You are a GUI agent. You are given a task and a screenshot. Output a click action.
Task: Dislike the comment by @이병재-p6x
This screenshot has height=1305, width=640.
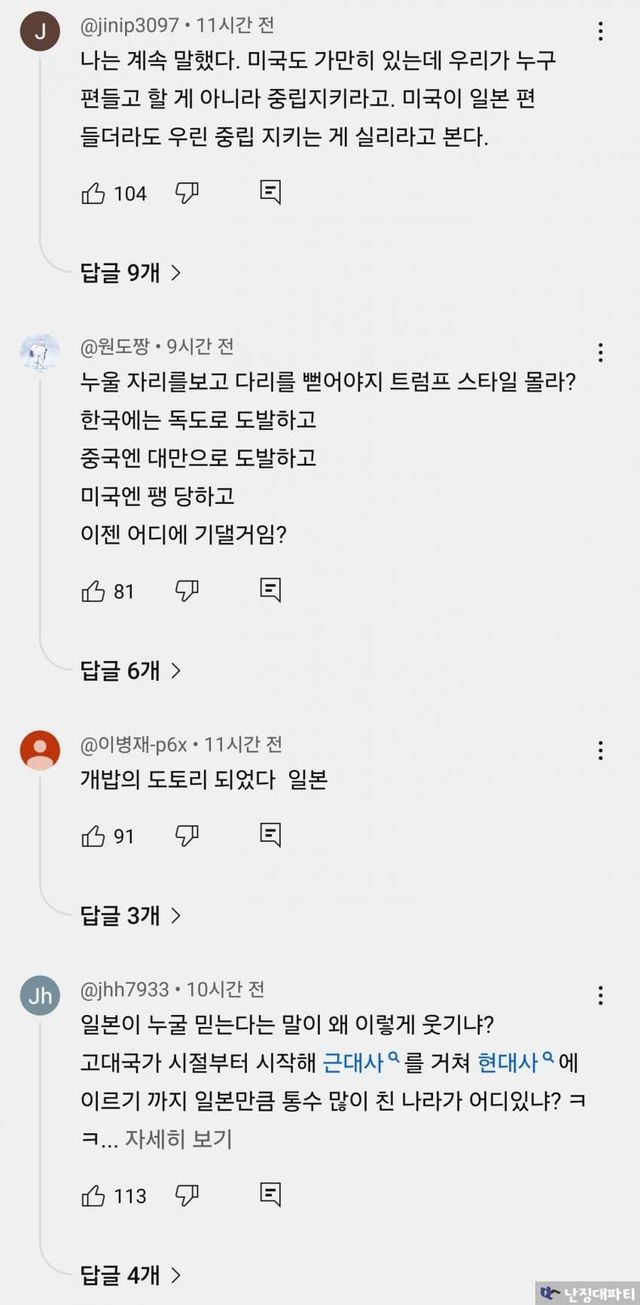tap(187, 835)
